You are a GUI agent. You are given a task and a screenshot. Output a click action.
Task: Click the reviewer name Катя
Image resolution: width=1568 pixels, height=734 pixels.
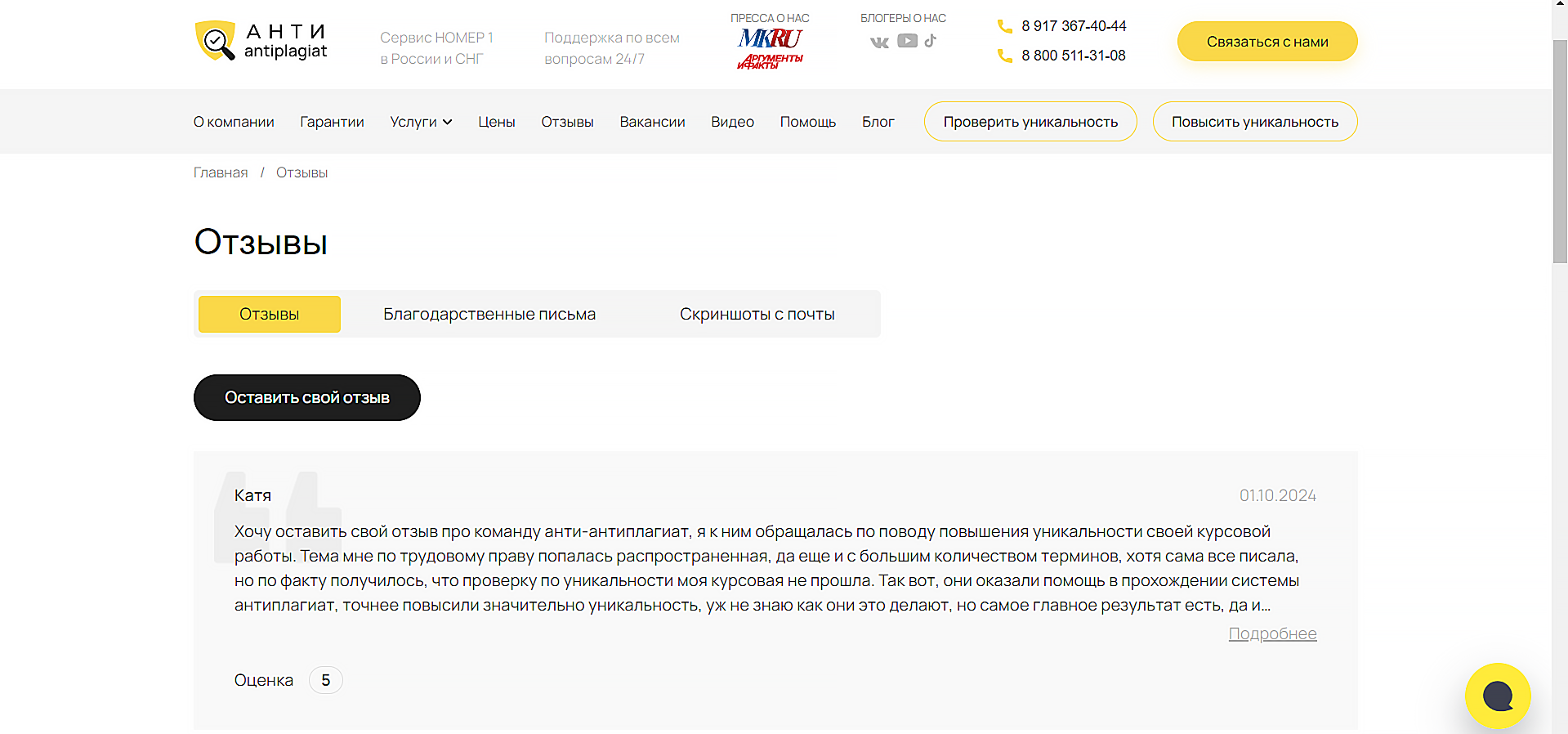pyautogui.click(x=252, y=495)
